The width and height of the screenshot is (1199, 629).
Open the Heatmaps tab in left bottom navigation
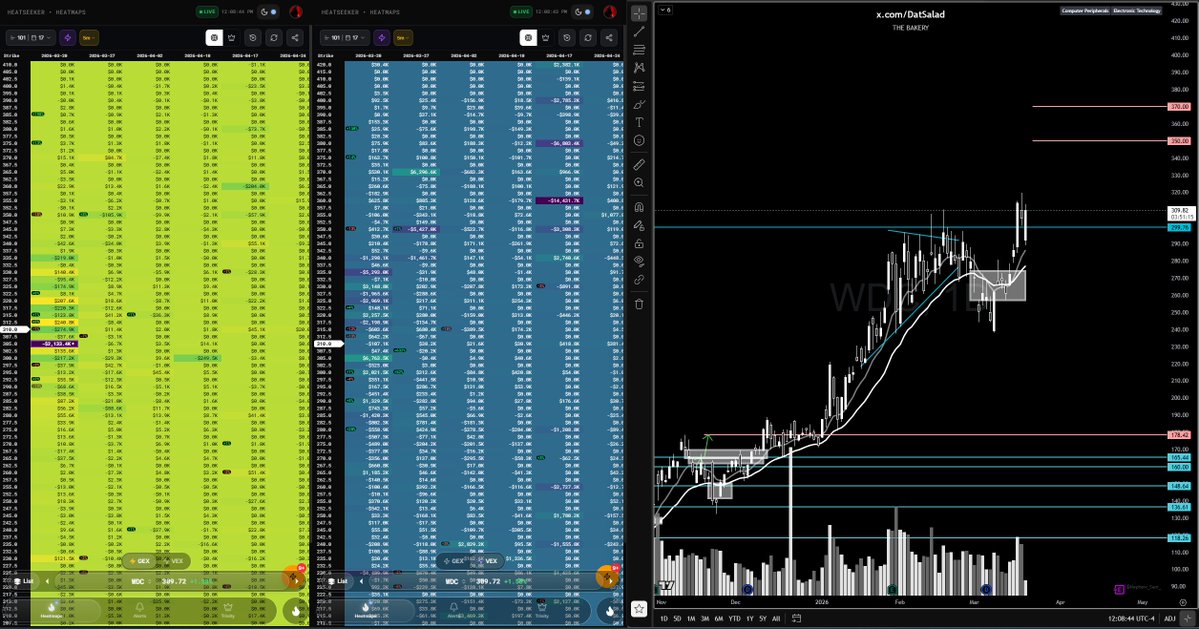(x=51, y=610)
